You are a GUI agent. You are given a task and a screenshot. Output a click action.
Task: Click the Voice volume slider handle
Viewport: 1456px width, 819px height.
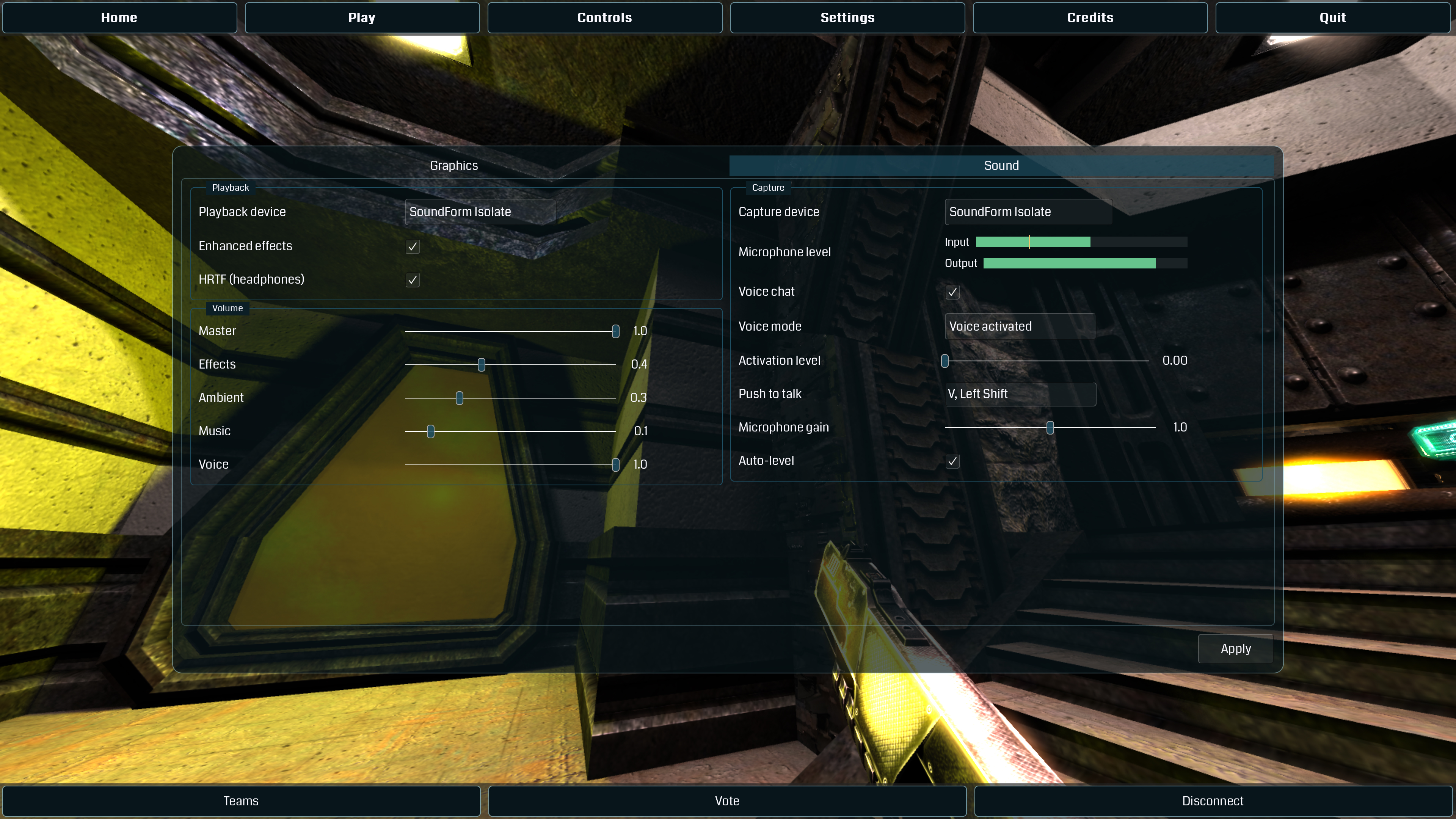point(615,464)
